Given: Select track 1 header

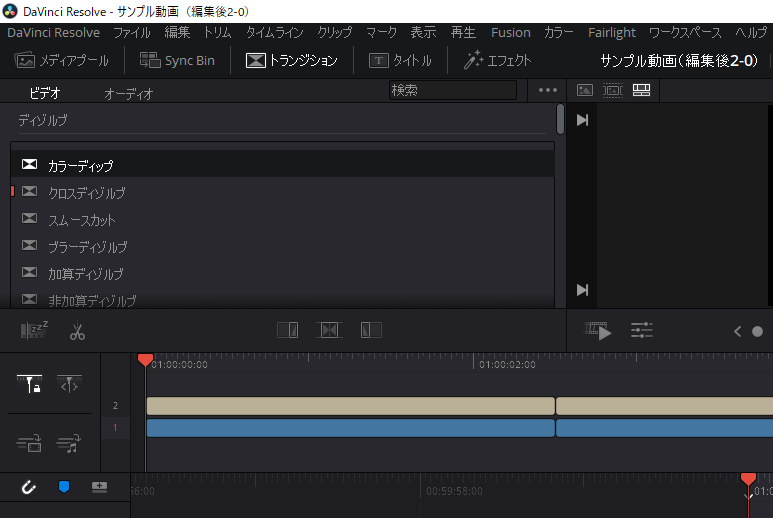Looking at the screenshot, I should click(x=115, y=427).
